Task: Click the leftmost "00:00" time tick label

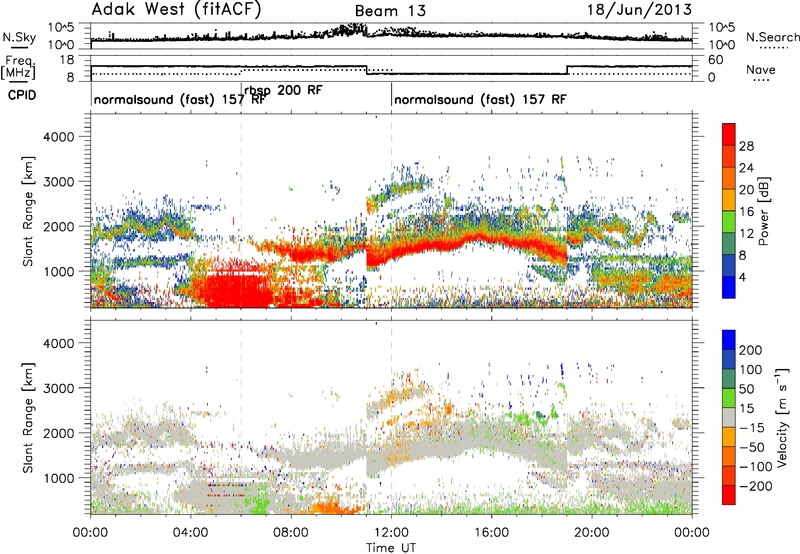Action: click(91, 533)
